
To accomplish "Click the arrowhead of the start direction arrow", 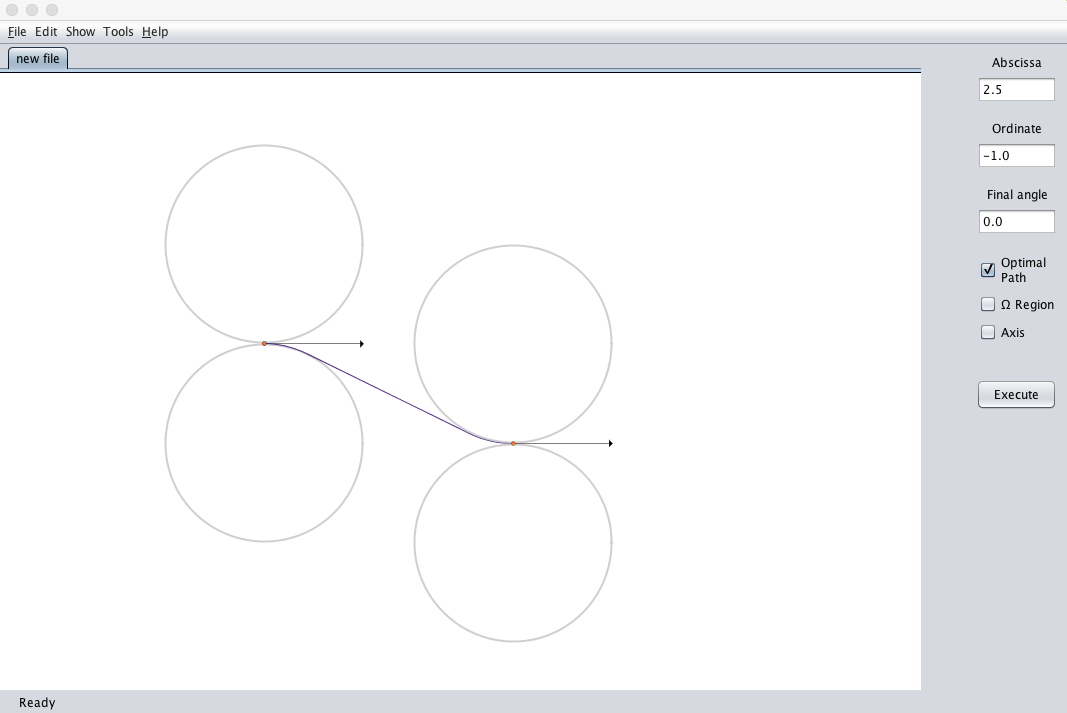I will (361, 344).
